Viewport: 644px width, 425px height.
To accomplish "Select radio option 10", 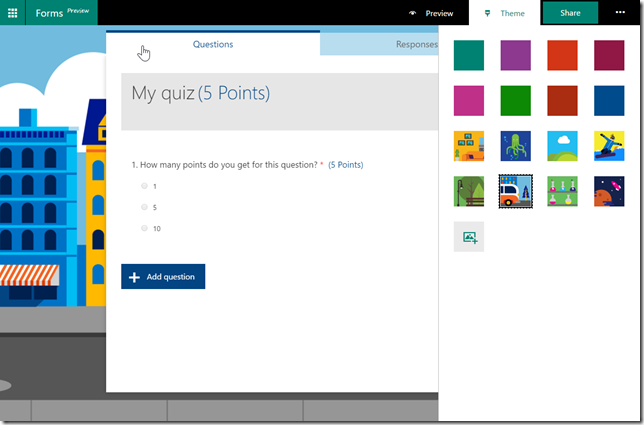I will coord(144,228).
